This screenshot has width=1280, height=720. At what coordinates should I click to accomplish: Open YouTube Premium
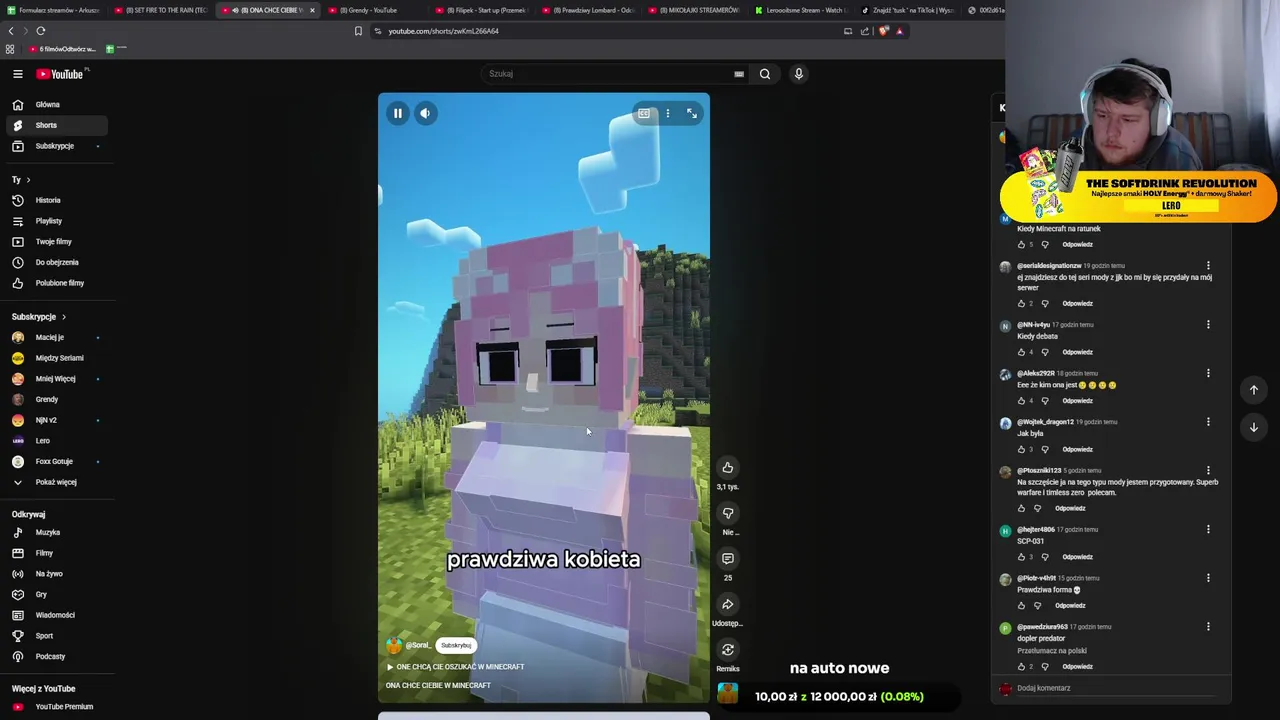(x=55, y=707)
